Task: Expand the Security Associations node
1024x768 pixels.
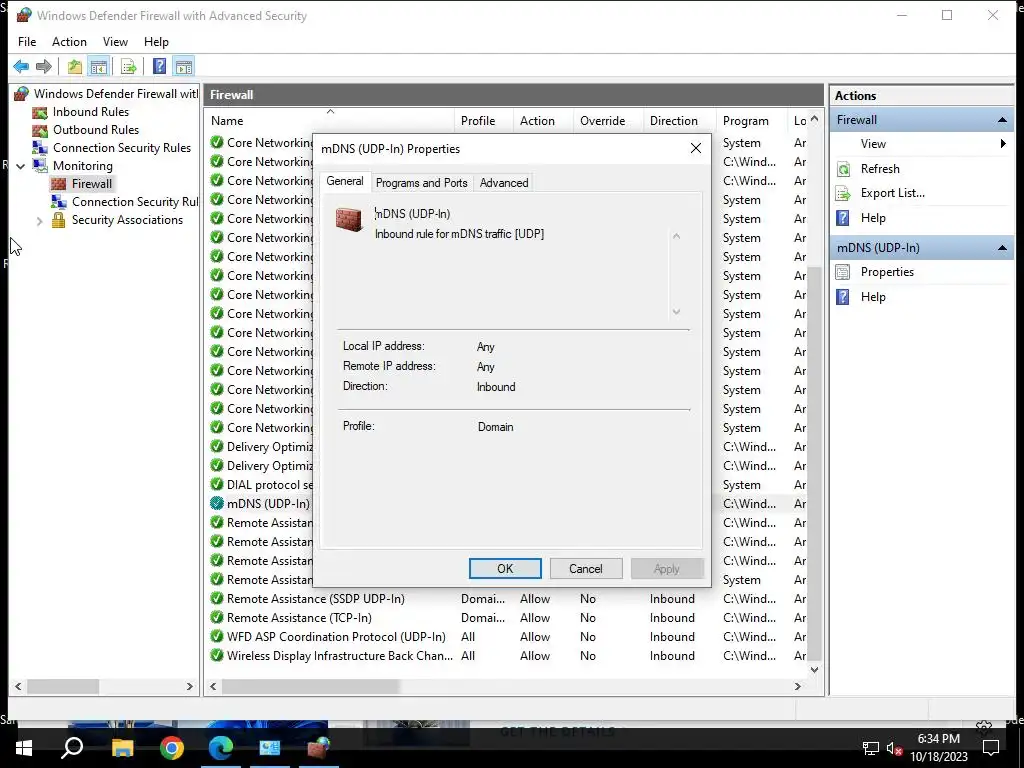Action: click(x=39, y=221)
